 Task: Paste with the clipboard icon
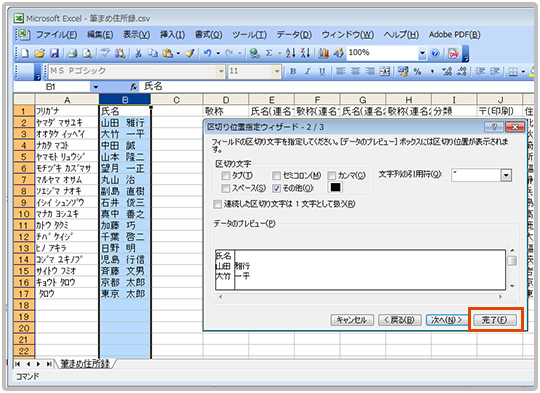pos(168,53)
